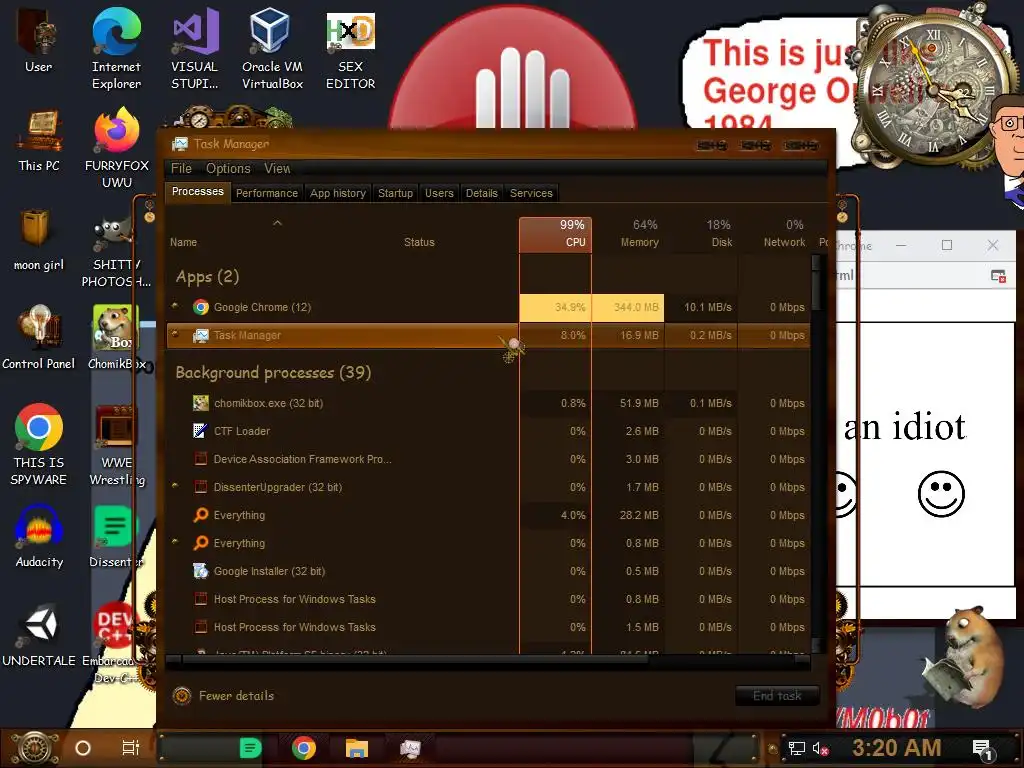Expand DissenterUpgrader (32 bit) row

pos(174,485)
